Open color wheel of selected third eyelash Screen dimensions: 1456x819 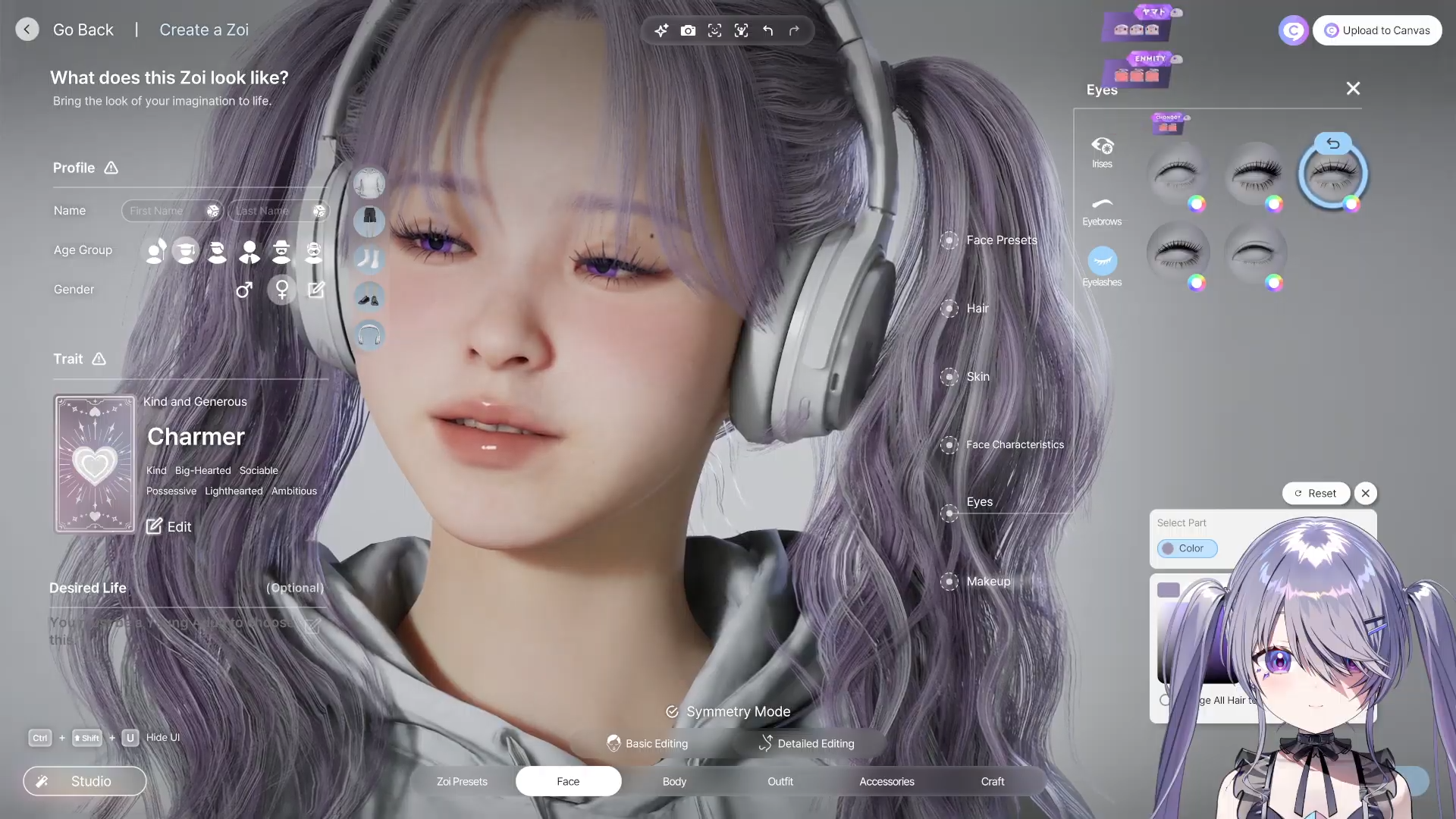(x=1351, y=203)
